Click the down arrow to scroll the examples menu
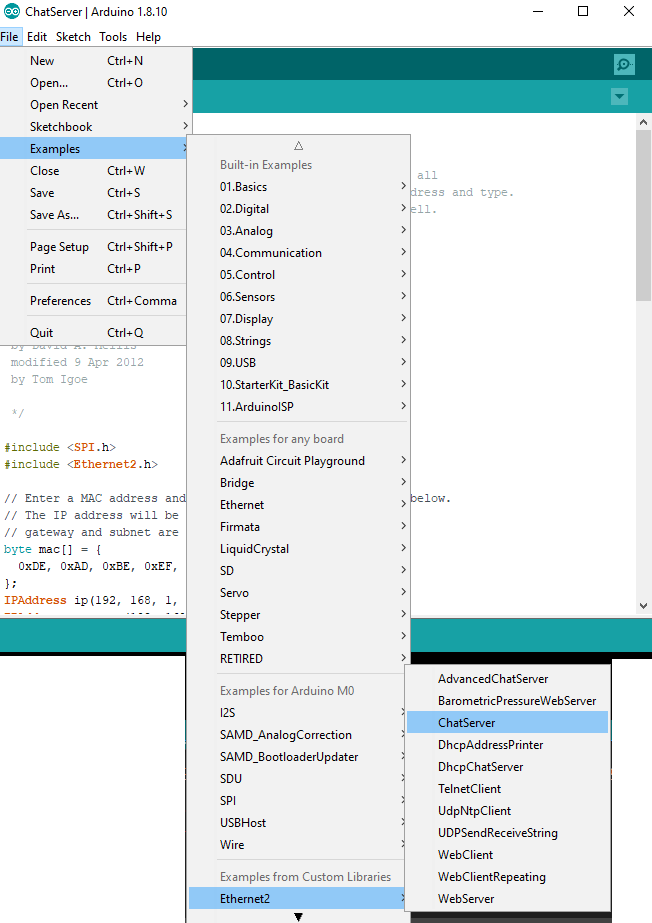 click(x=298, y=917)
